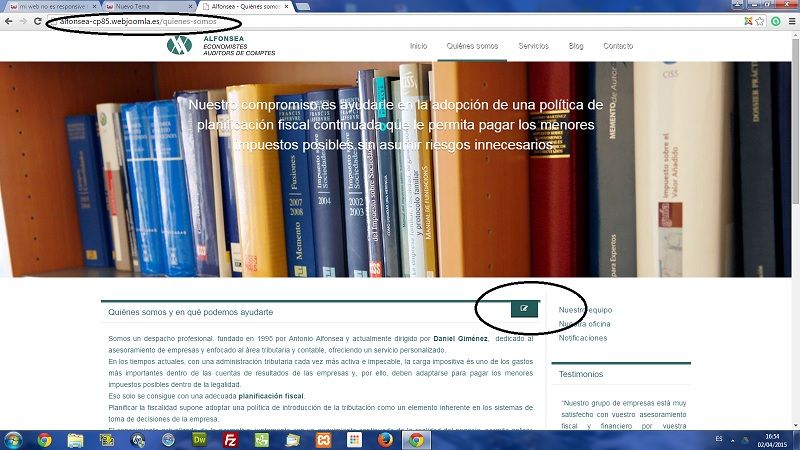The height and width of the screenshot is (450, 800).
Task: Click the 'Quiénes somos y en qué podemos ayudarte' heading
Action: 190,312
